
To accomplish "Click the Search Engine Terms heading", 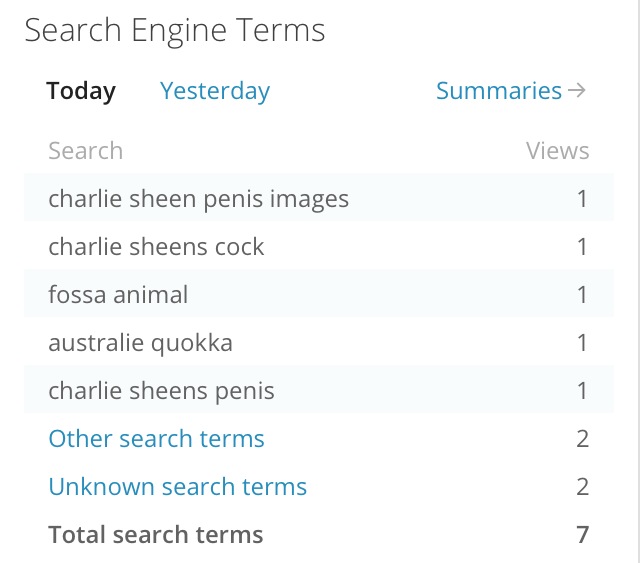I will click(175, 30).
